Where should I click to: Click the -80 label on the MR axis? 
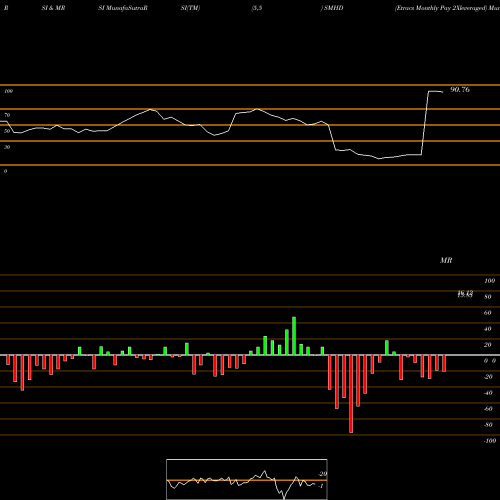point(488,425)
